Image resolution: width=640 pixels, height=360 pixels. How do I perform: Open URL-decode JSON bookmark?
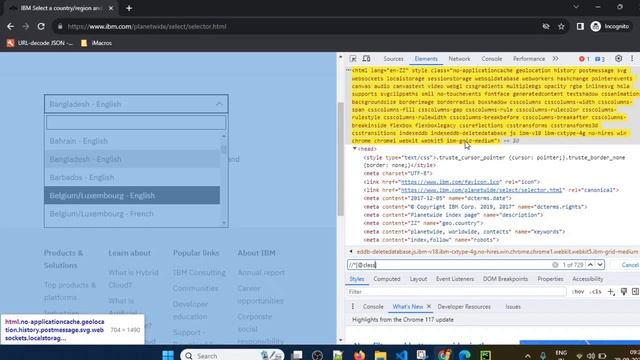[x=40, y=43]
